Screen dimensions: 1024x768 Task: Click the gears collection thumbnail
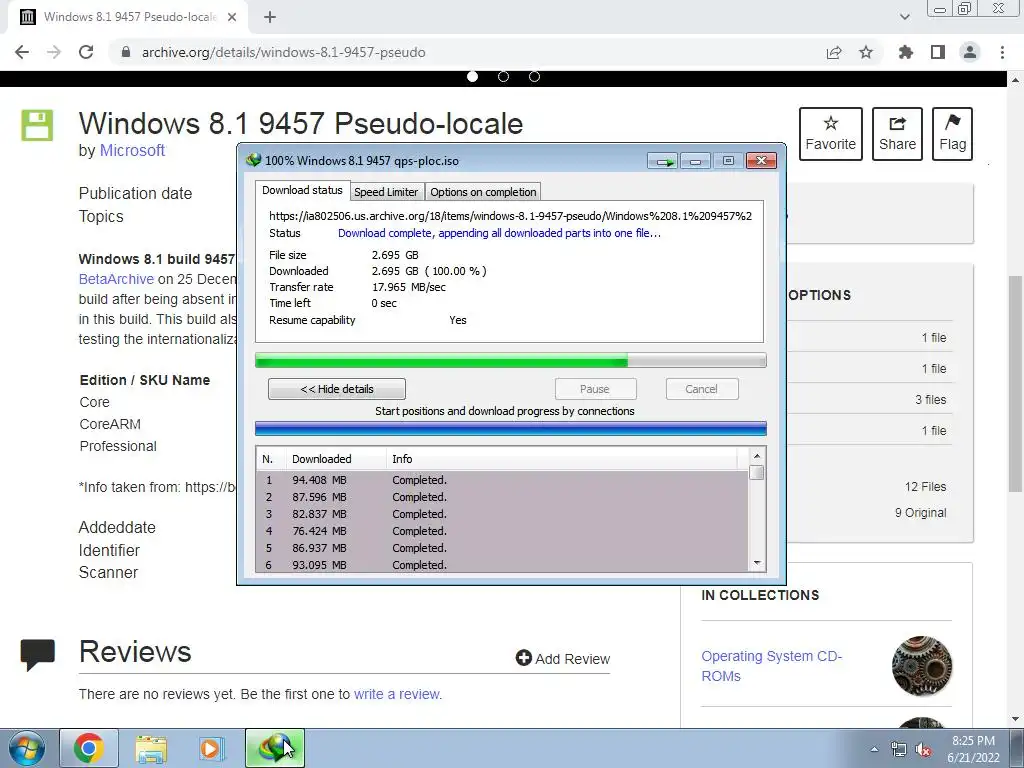[921, 666]
